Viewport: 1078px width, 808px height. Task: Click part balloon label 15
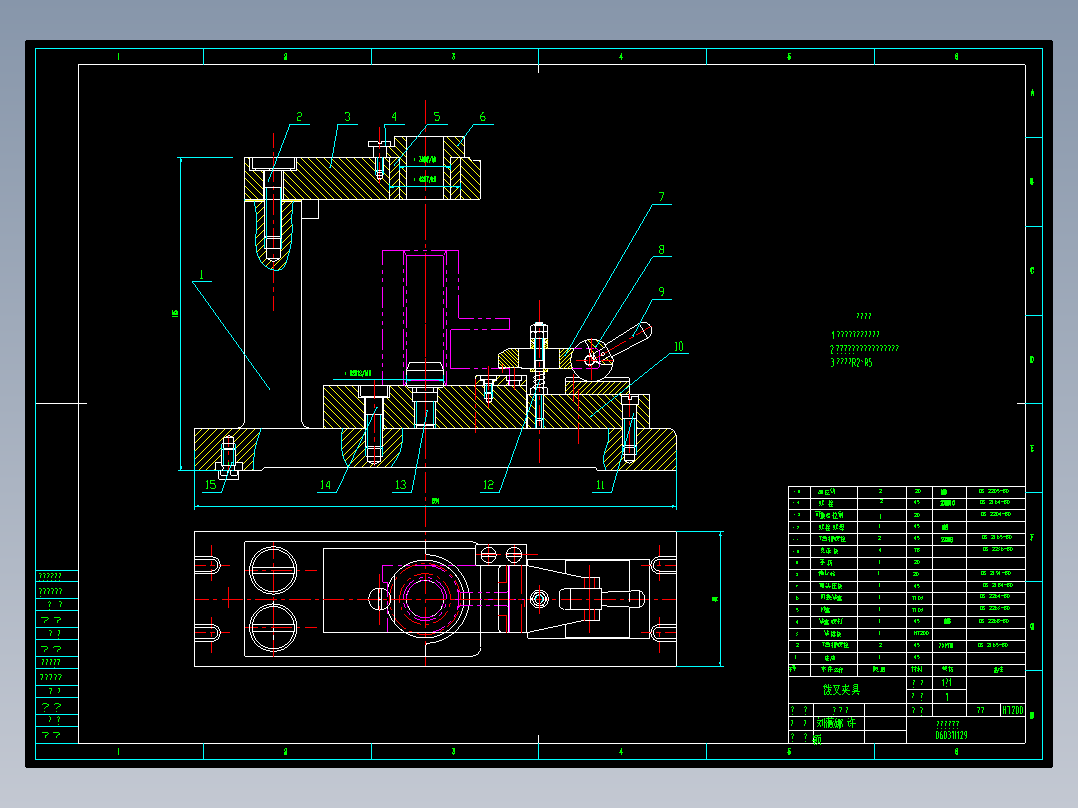coord(210,485)
